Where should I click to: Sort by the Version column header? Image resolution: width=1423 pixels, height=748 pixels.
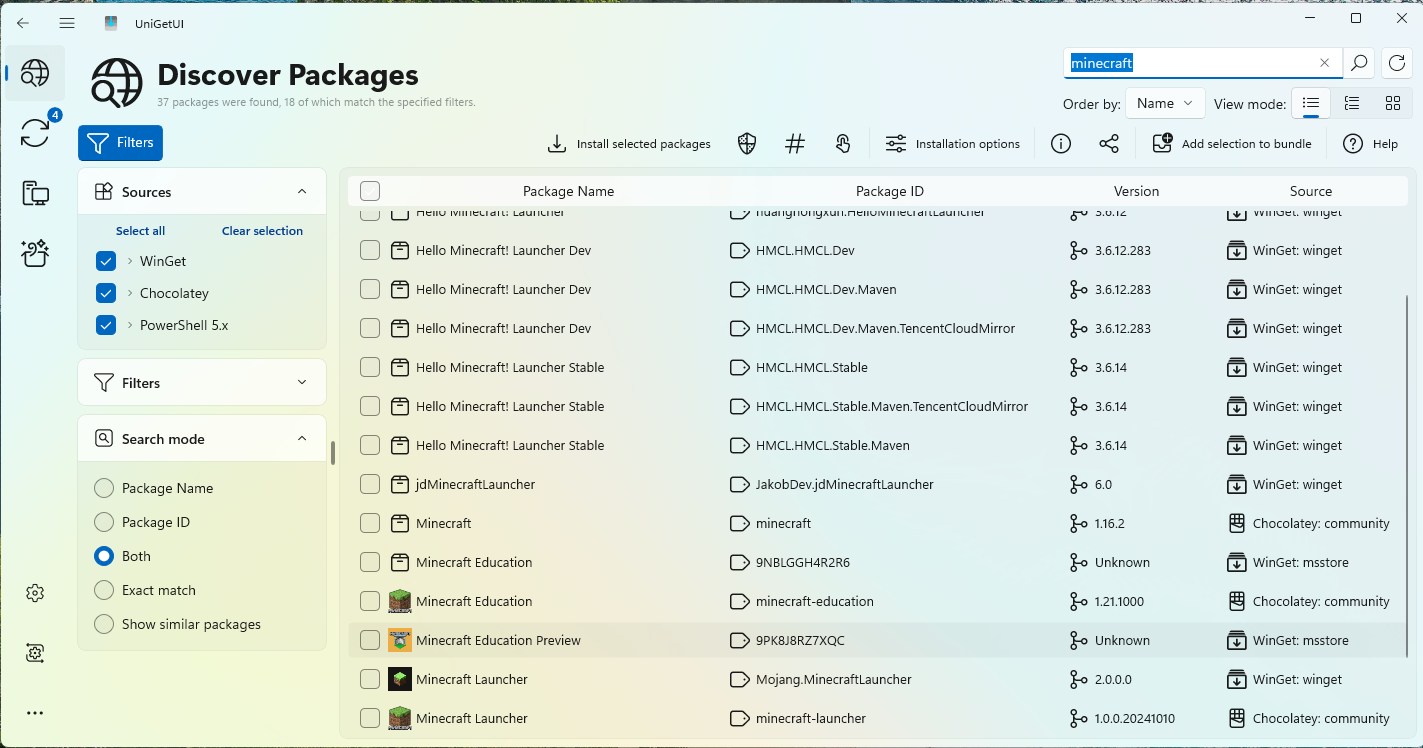(1137, 191)
